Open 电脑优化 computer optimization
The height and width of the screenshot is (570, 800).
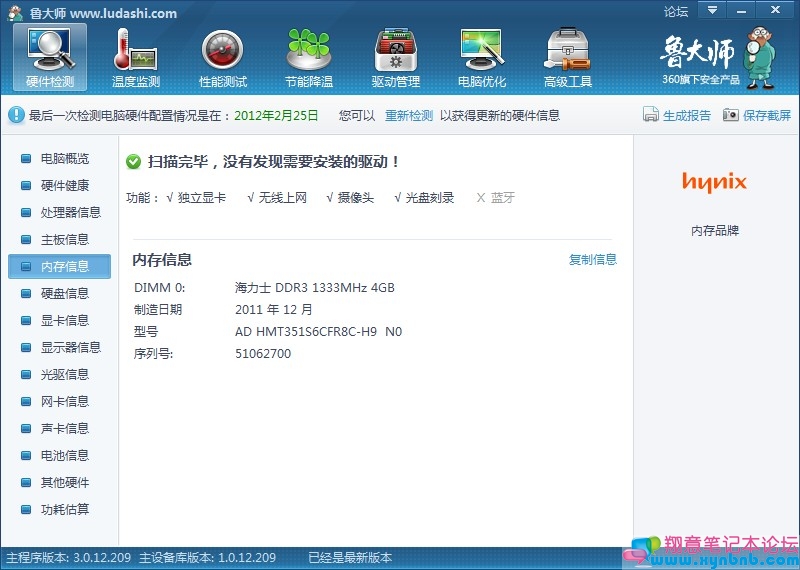pyautogui.click(x=482, y=58)
